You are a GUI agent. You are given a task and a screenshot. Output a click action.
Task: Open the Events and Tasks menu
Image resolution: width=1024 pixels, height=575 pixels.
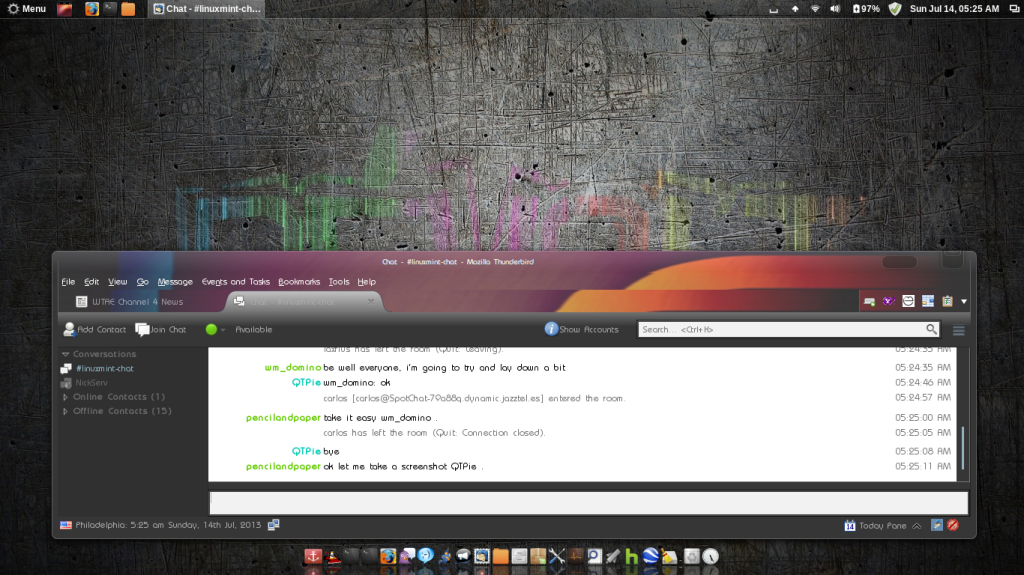[236, 282]
